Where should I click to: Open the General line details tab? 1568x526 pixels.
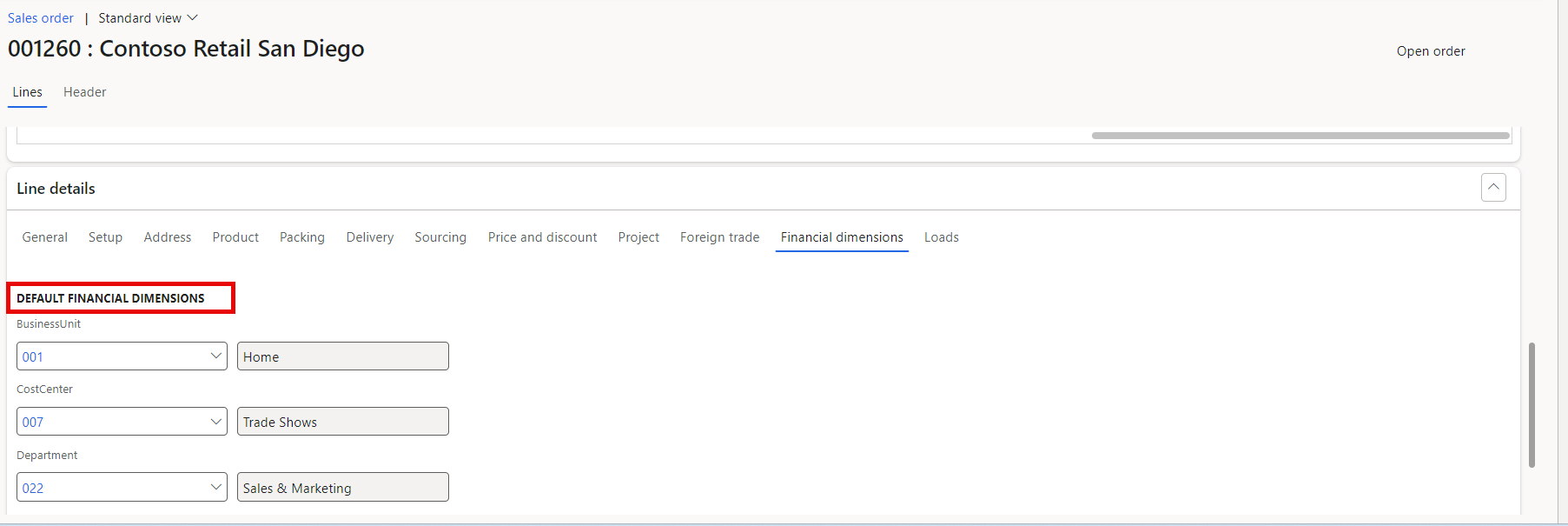click(45, 237)
